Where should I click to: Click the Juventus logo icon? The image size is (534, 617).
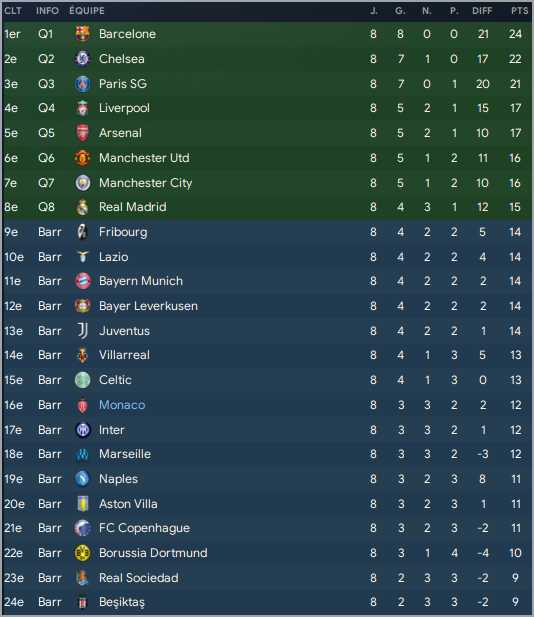(x=82, y=331)
